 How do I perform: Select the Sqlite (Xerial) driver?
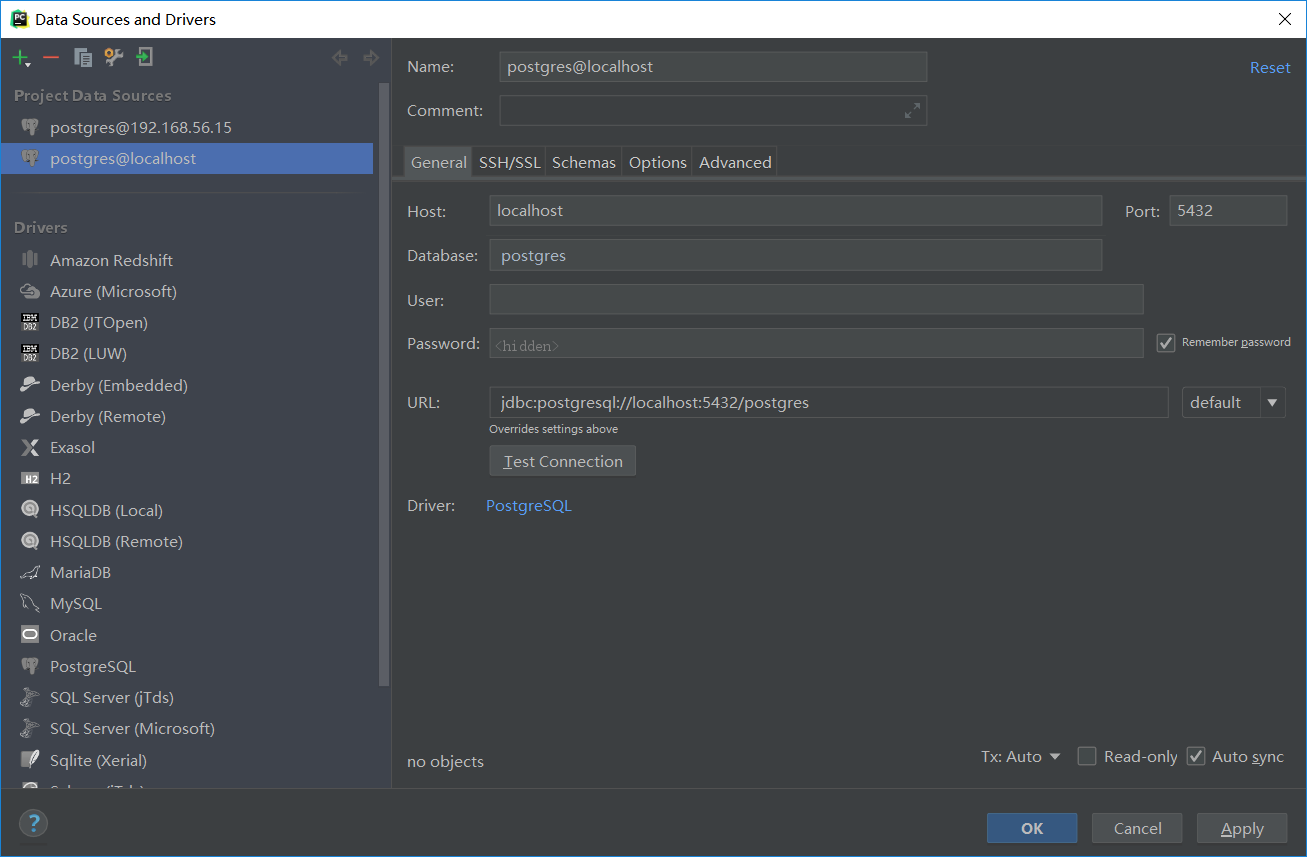click(x=98, y=760)
